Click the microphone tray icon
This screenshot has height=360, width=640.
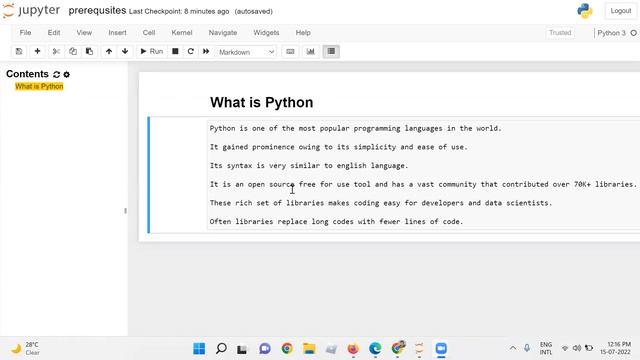tap(527, 348)
